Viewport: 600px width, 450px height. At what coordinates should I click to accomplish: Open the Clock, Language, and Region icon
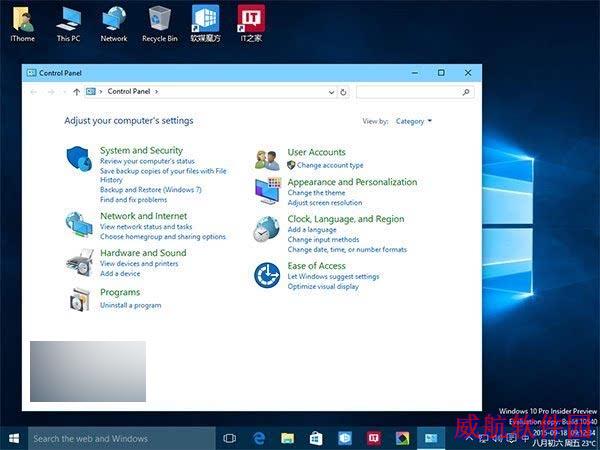(267, 228)
